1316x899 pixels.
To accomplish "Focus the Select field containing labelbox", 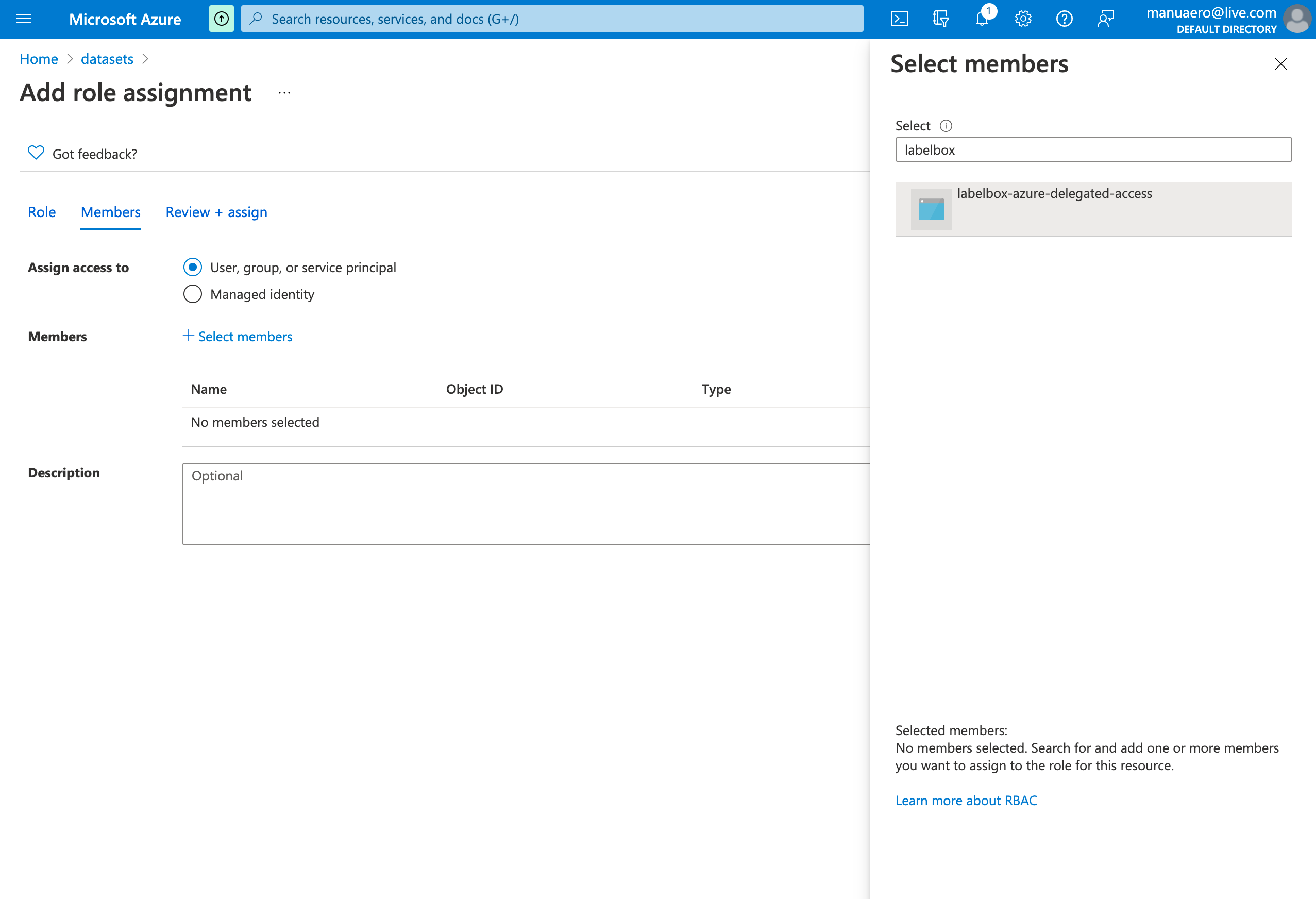I will pyautogui.click(x=1093, y=149).
